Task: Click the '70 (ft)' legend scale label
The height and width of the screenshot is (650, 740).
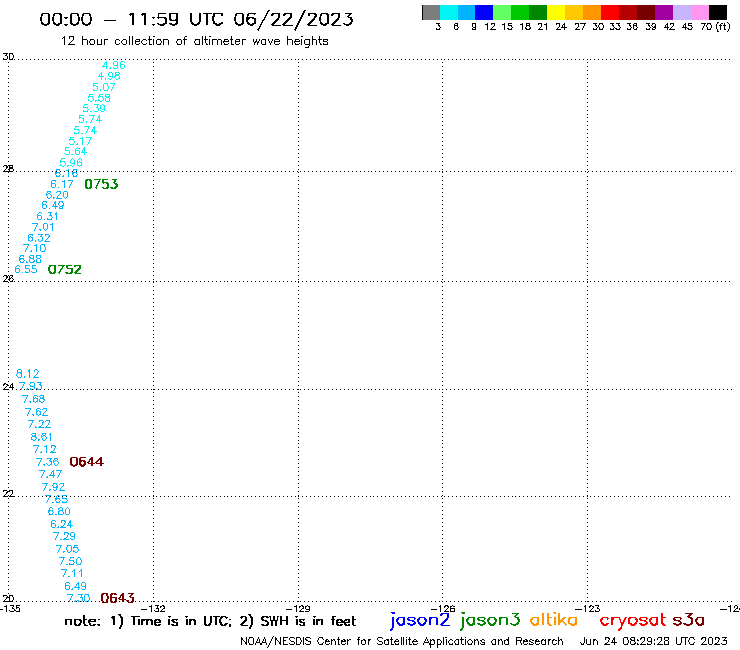Action: tap(715, 26)
